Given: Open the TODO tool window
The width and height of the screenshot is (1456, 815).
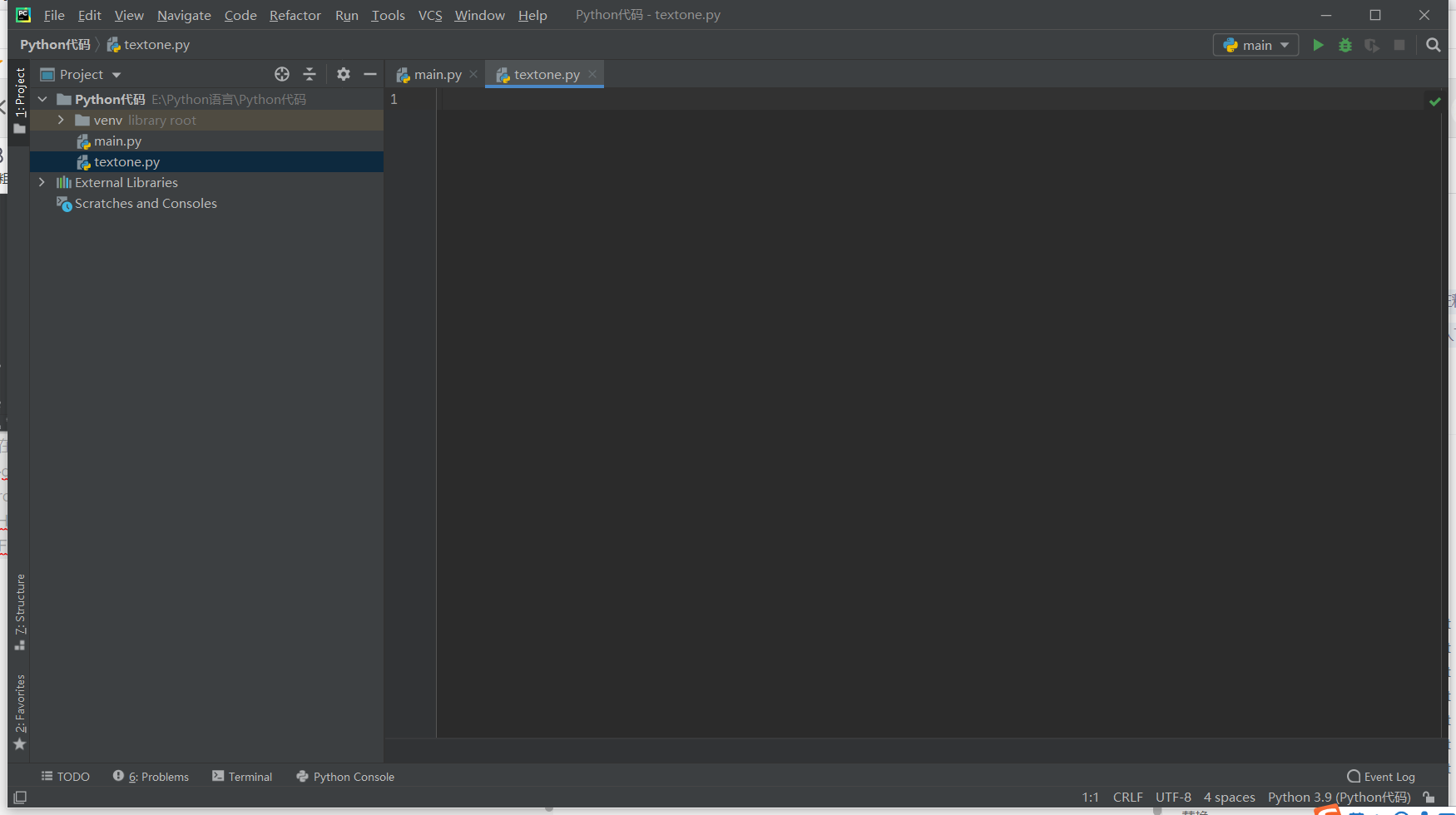Looking at the screenshot, I should 66,777.
